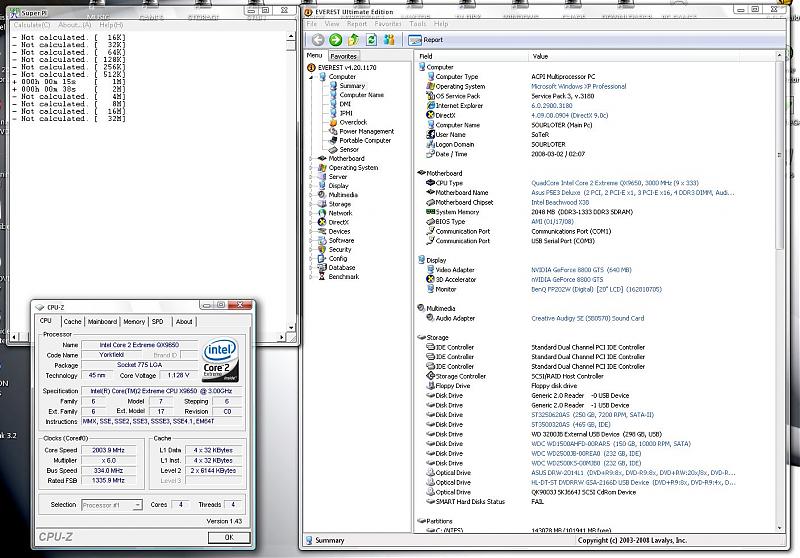Click Creative Audigy SE sound card link

point(588,318)
